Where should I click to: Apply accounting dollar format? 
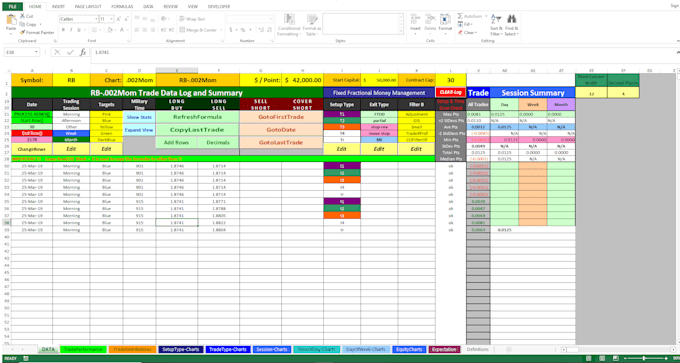[231, 30]
